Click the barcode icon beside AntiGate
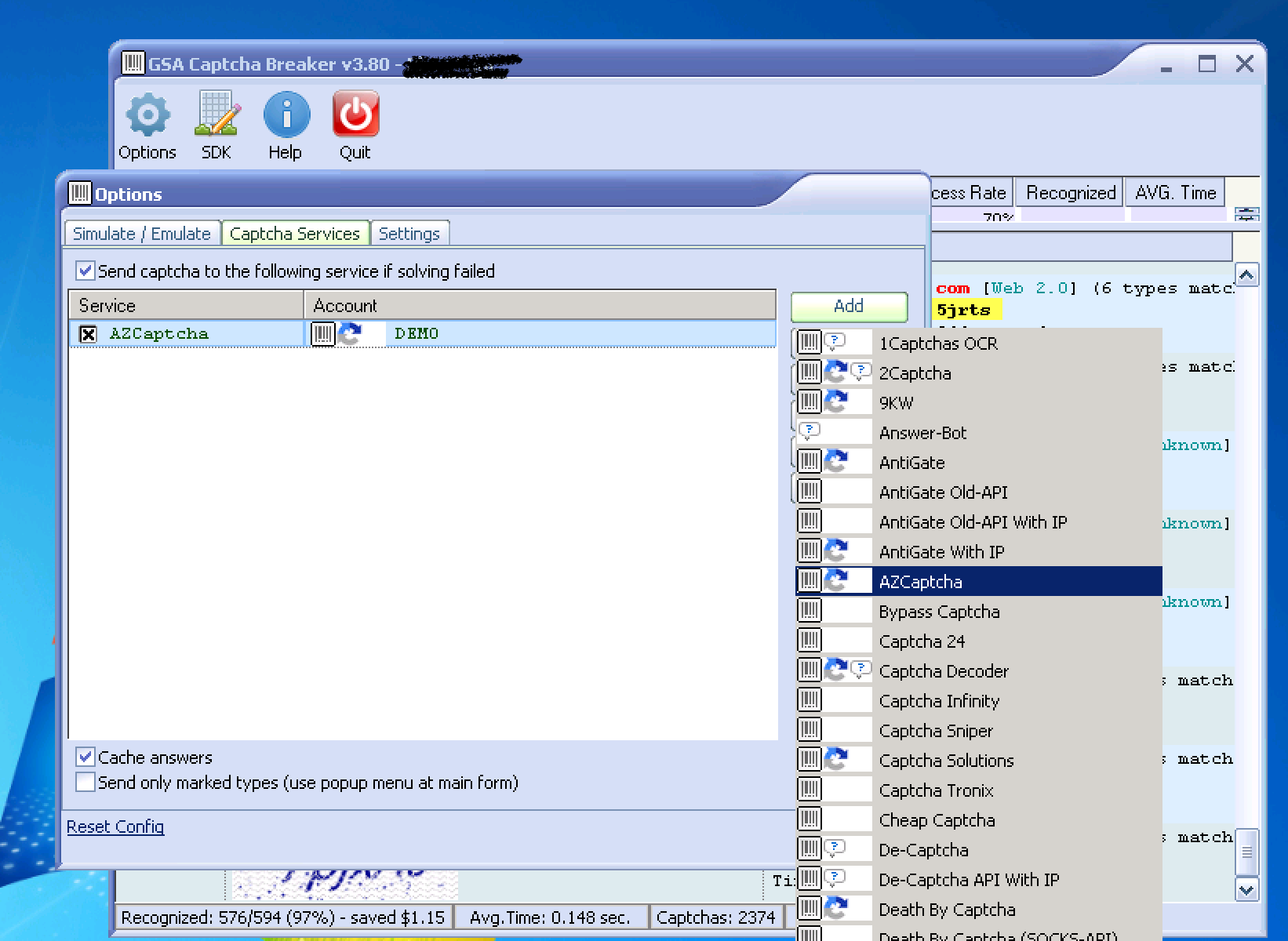1288x941 pixels. (x=809, y=461)
